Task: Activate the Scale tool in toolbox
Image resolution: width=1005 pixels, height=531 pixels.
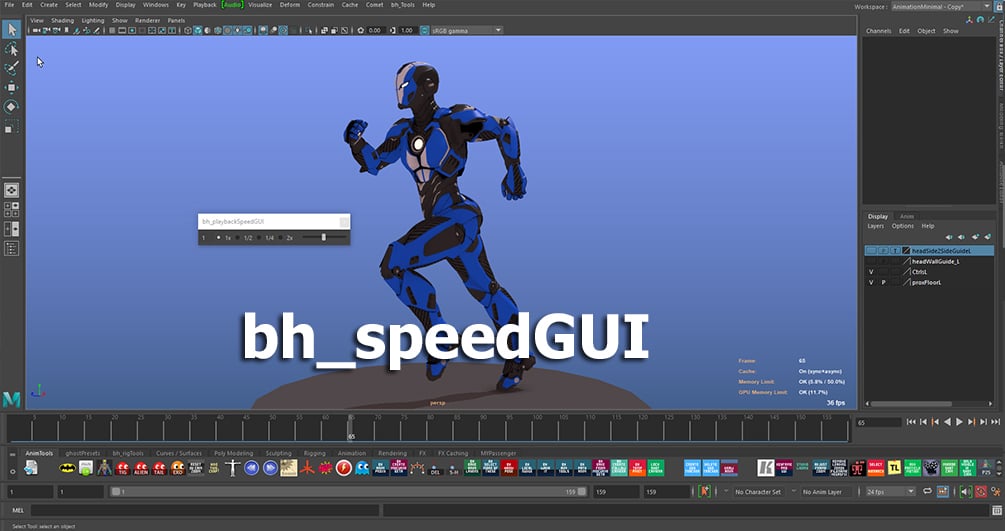Action: (x=12, y=126)
